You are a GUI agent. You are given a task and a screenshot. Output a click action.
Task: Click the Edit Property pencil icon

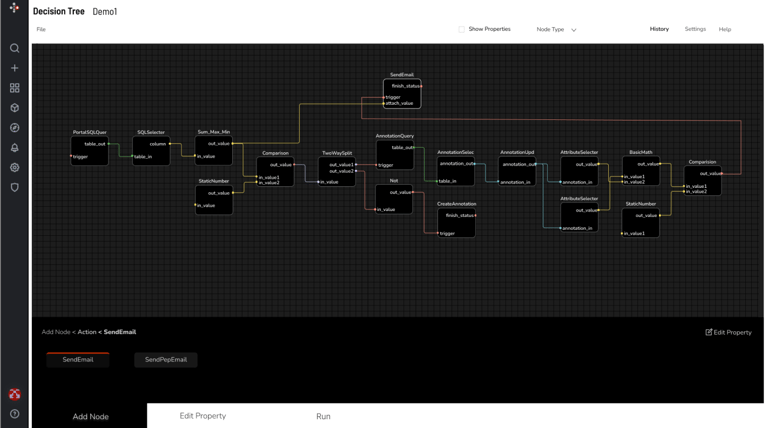(708, 332)
